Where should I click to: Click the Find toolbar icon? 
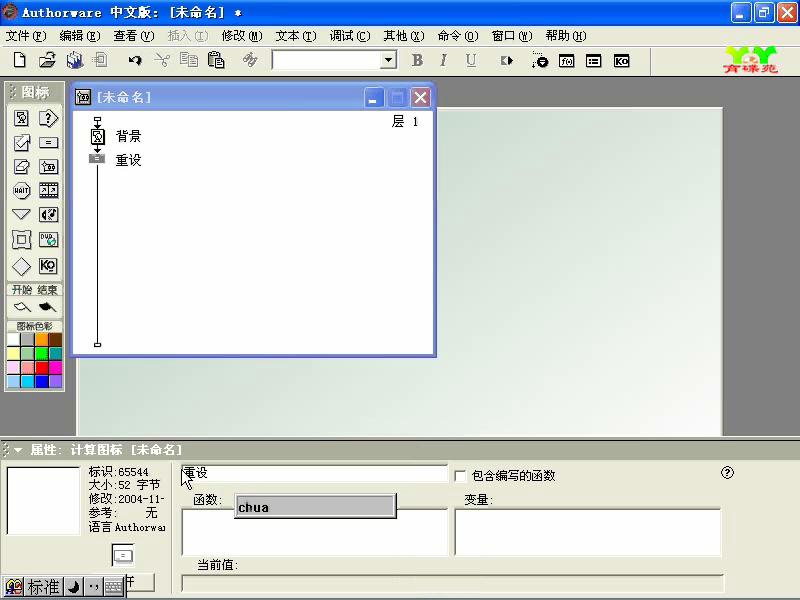(x=250, y=60)
